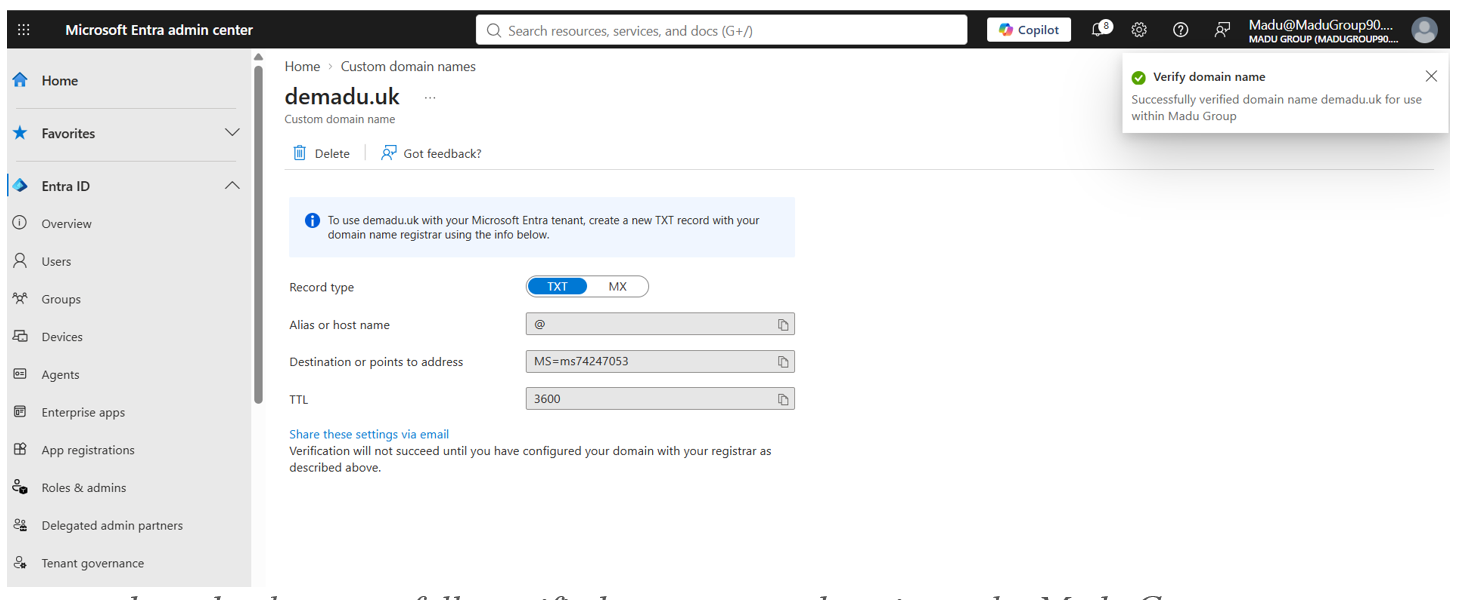Screen dimensions: 1462x600
Task: Click the Users person icon
Action: [20, 261]
